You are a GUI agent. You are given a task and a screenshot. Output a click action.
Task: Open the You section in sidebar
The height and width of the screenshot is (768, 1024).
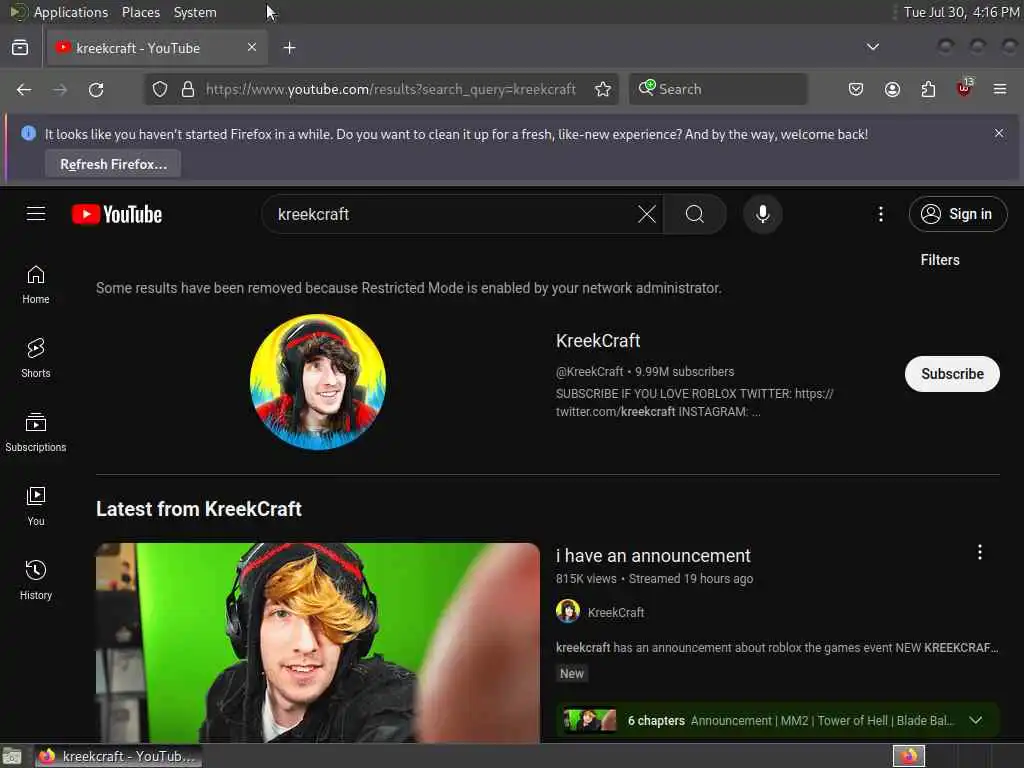coord(36,506)
